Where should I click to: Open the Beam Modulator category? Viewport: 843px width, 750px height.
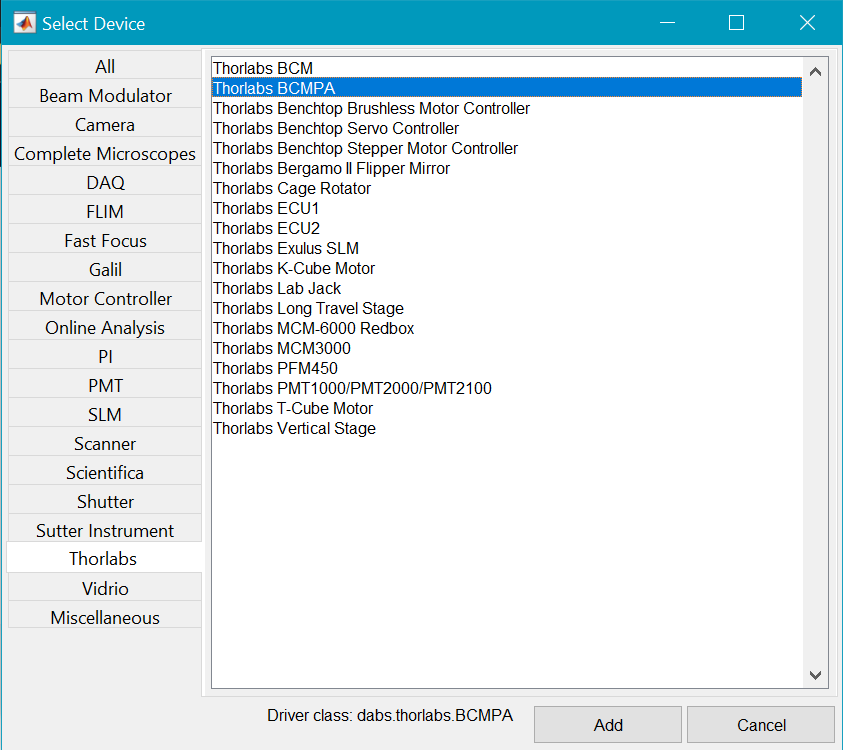click(x=105, y=96)
